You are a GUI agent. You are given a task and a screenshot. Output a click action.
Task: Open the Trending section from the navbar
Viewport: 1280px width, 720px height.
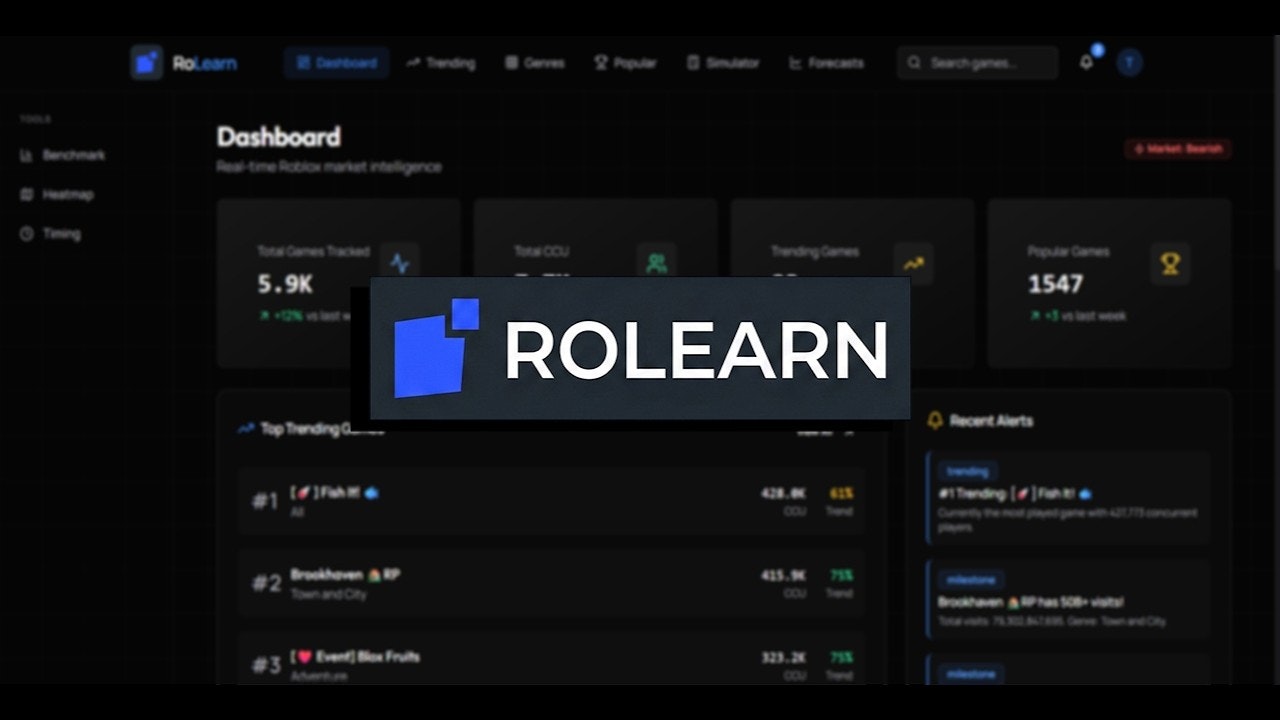tap(440, 62)
